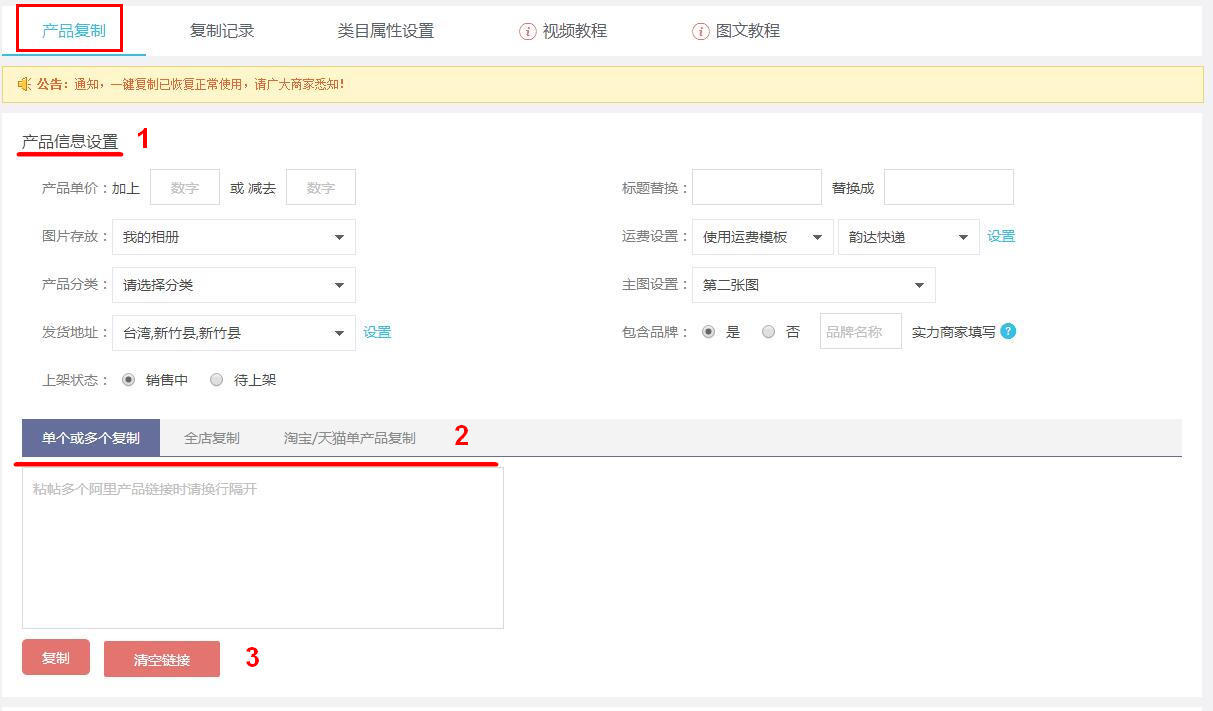Click the 实力商家填写 text
This screenshot has height=711, width=1213.
click(954, 332)
